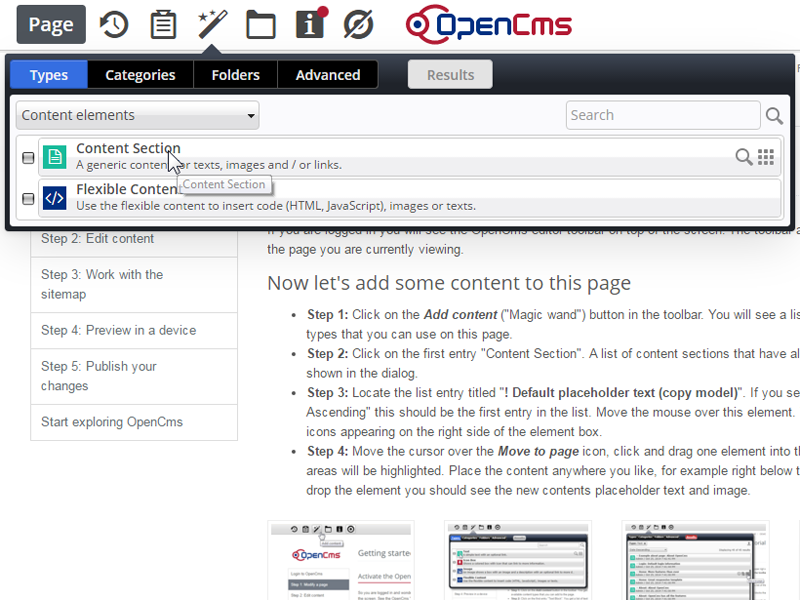Click into the Search input field
The height and width of the screenshot is (600, 800).
click(663, 115)
